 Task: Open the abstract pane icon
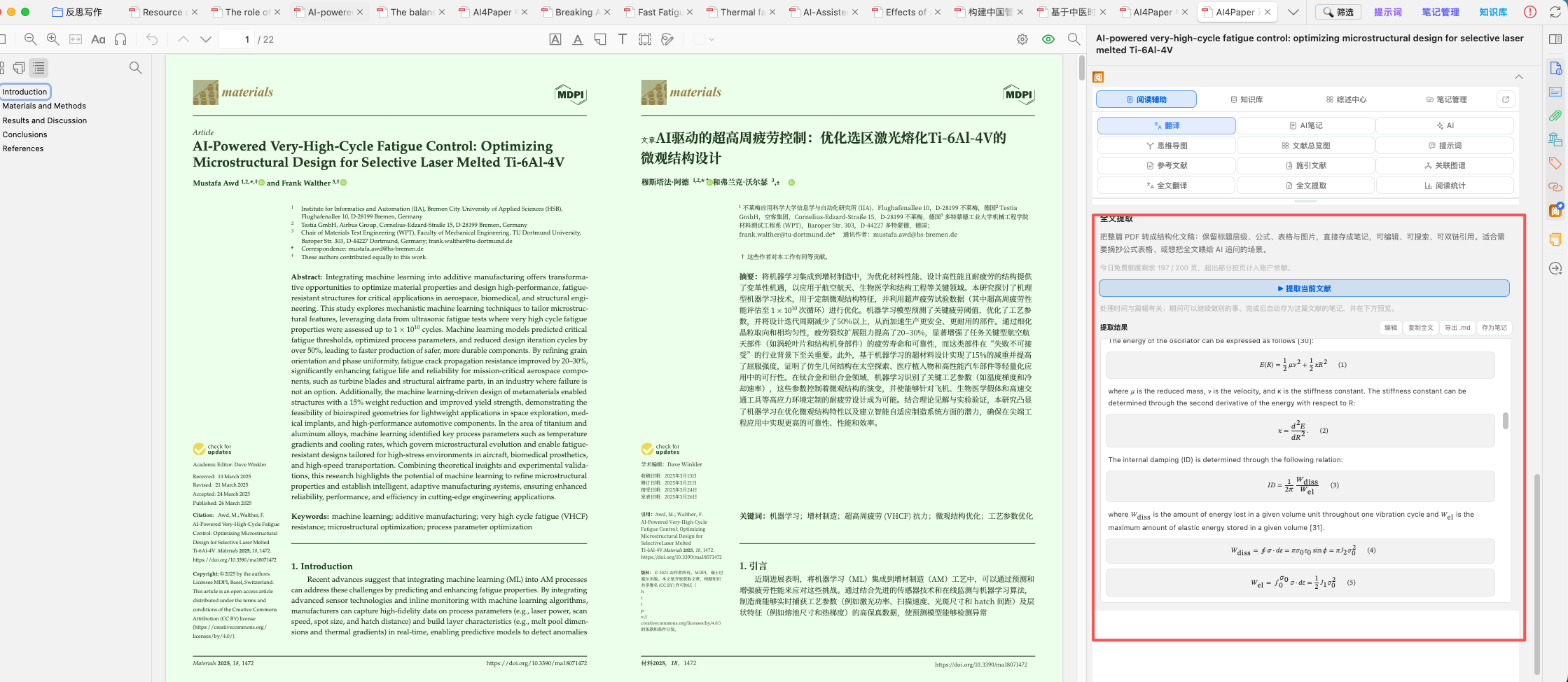pos(1555,92)
